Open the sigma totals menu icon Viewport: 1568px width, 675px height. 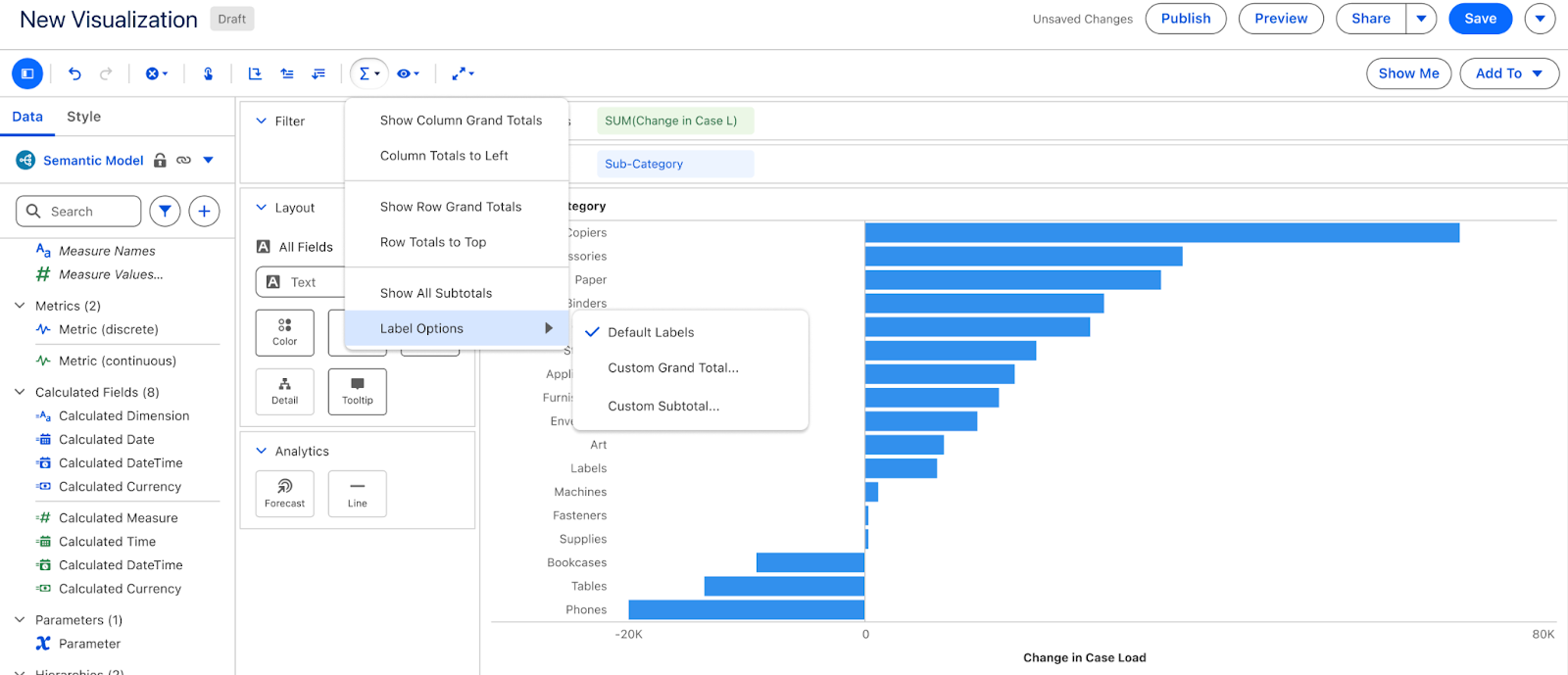(x=369, y=73)
